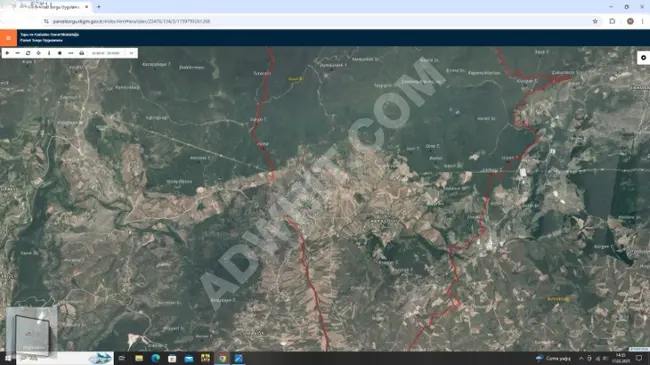Bookmark this page with the star
The height and width of the screenshot is (365, 650).
click(x=595, y=21)
